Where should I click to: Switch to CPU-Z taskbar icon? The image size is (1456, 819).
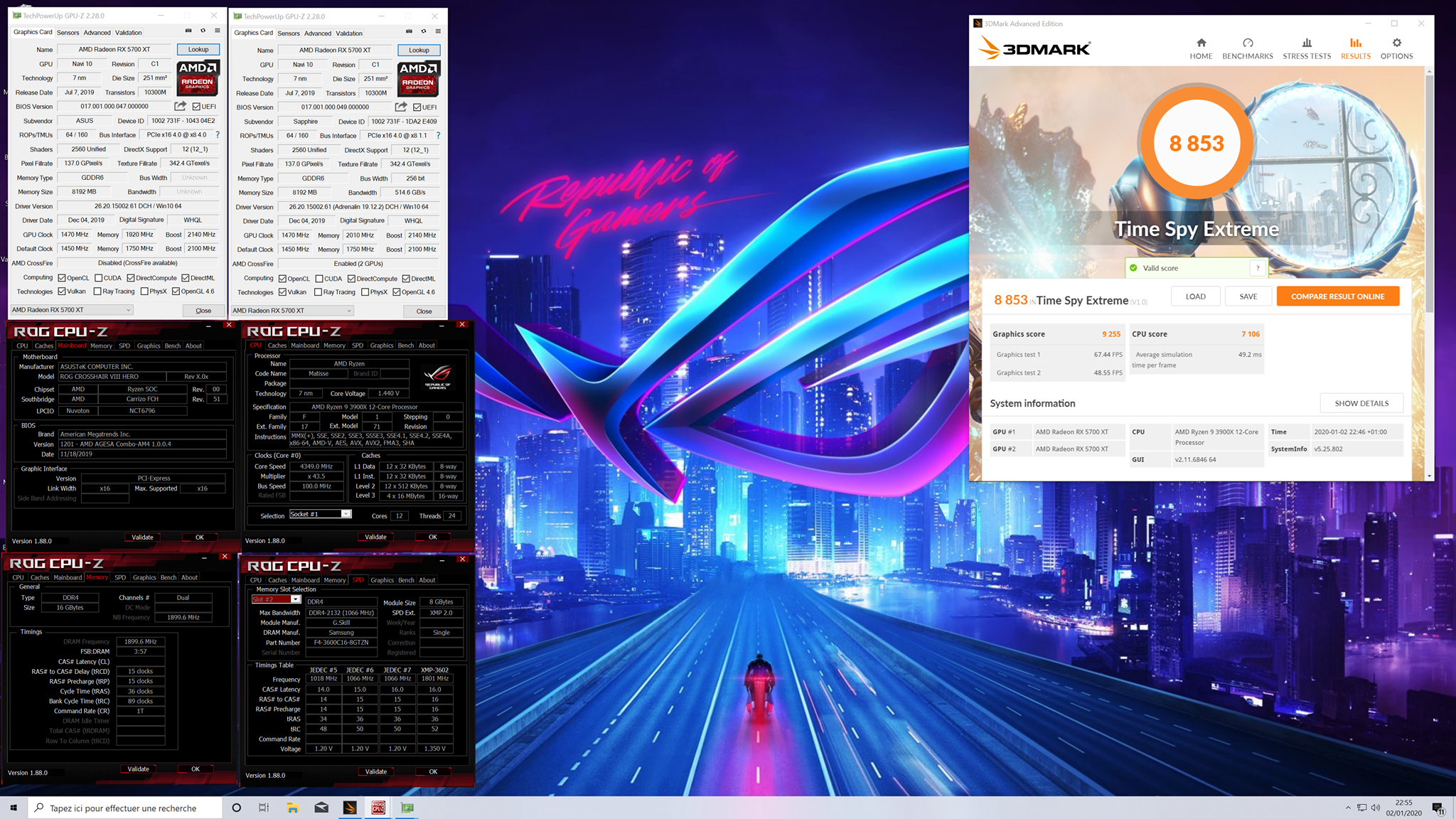coord(378,808)
